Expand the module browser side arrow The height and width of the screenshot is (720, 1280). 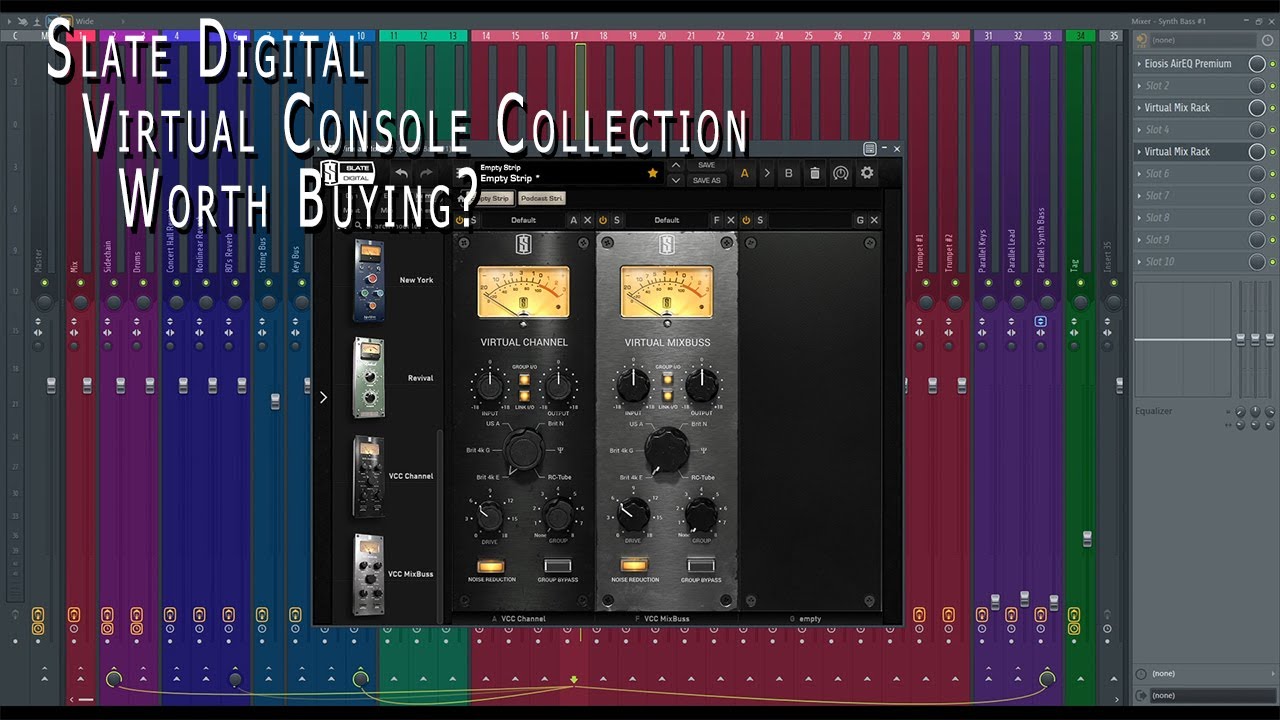point(323,397)
